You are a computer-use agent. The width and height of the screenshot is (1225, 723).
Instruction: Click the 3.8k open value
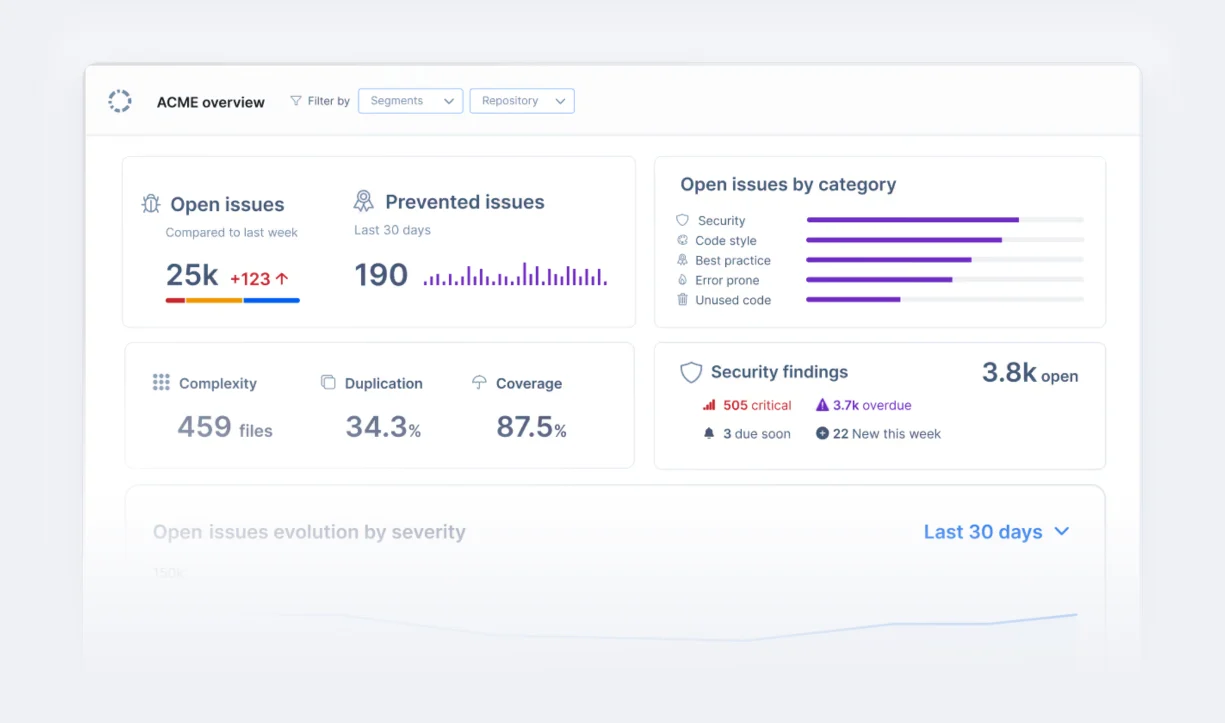[1030, 373]
